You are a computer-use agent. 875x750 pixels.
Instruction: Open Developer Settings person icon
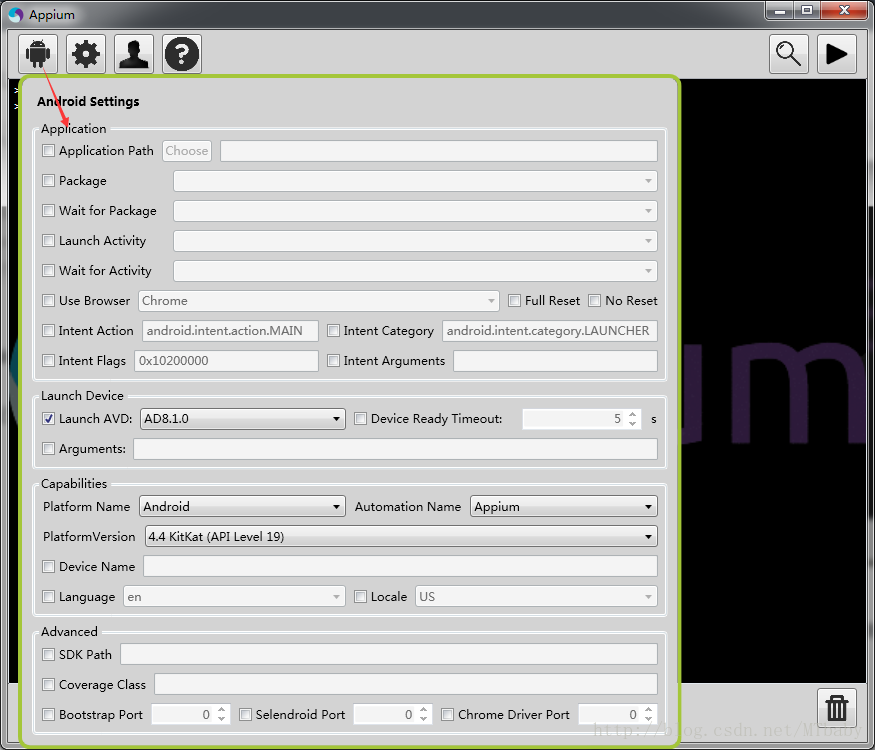134,54
